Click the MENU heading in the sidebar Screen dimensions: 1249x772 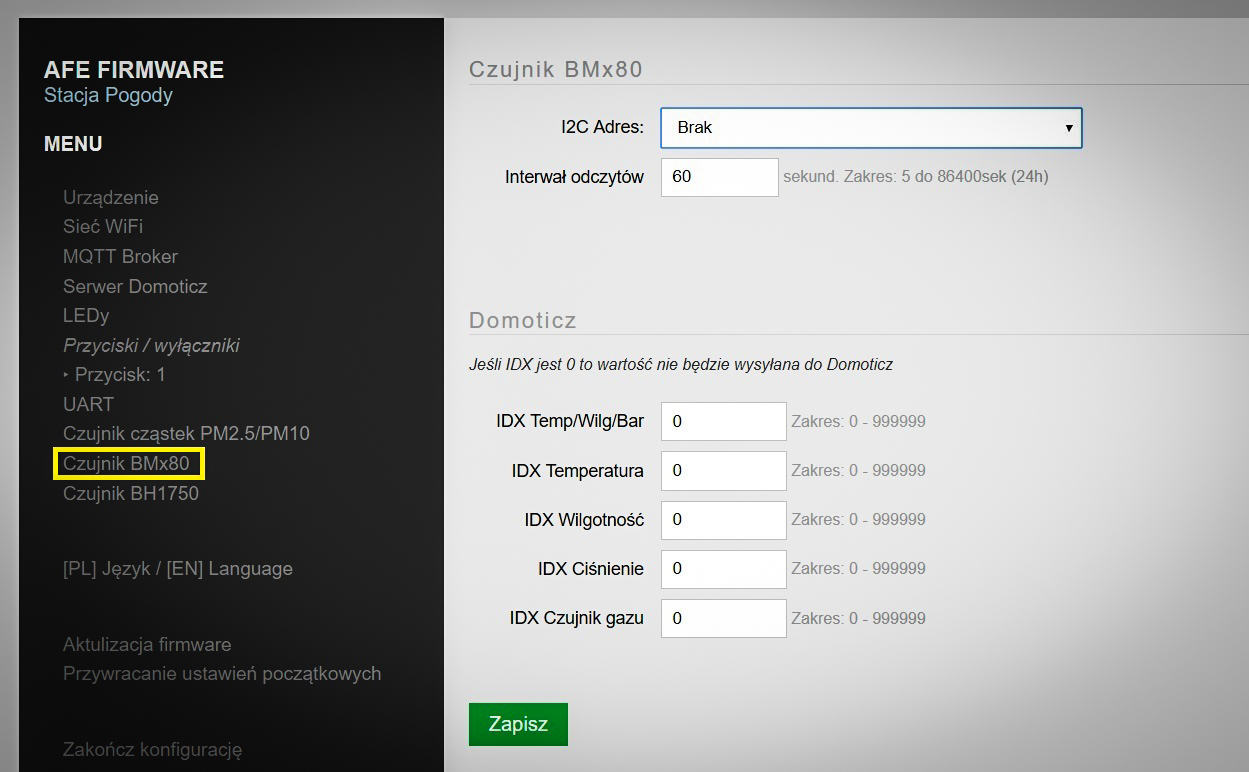tap(73, 144)
